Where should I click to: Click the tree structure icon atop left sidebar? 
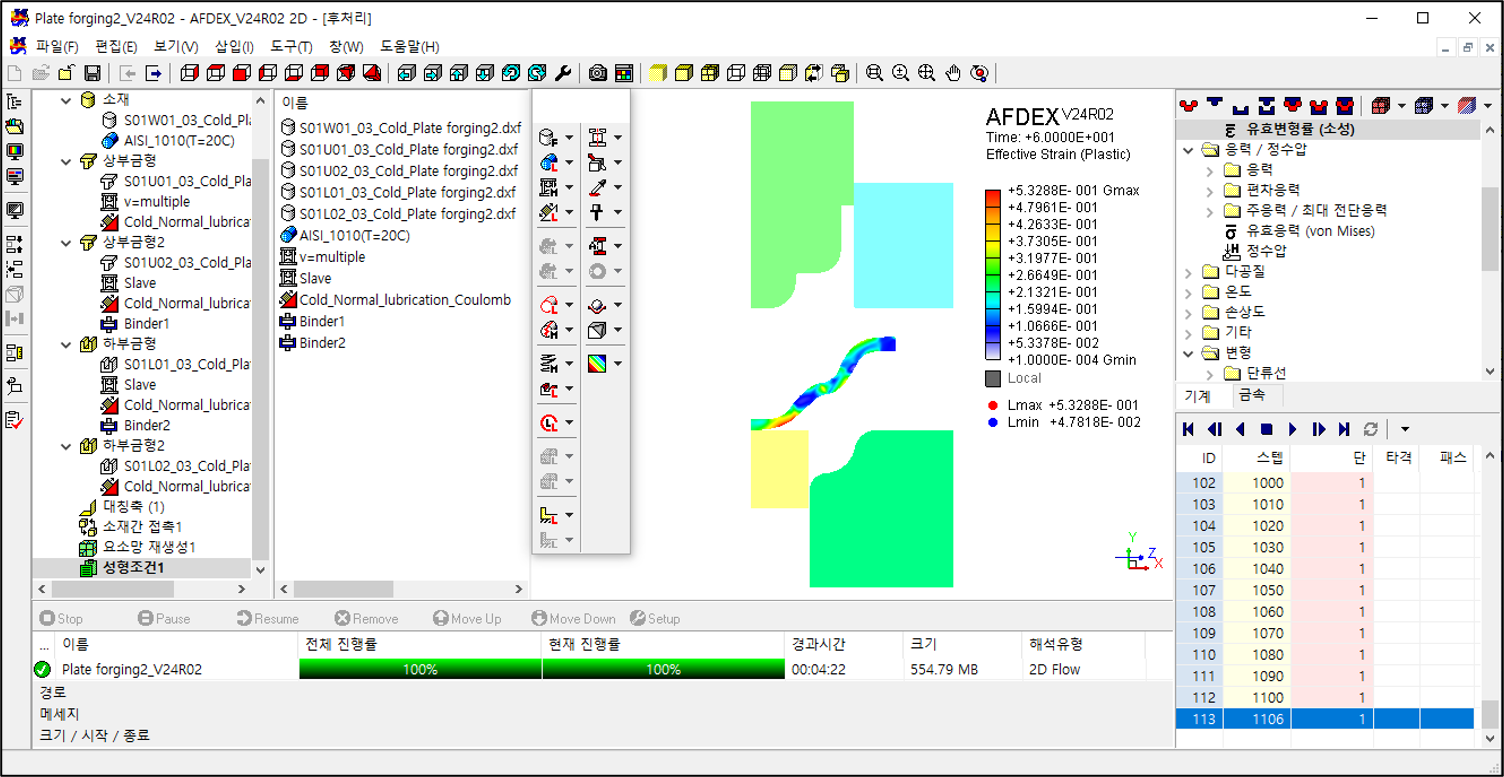15,102
